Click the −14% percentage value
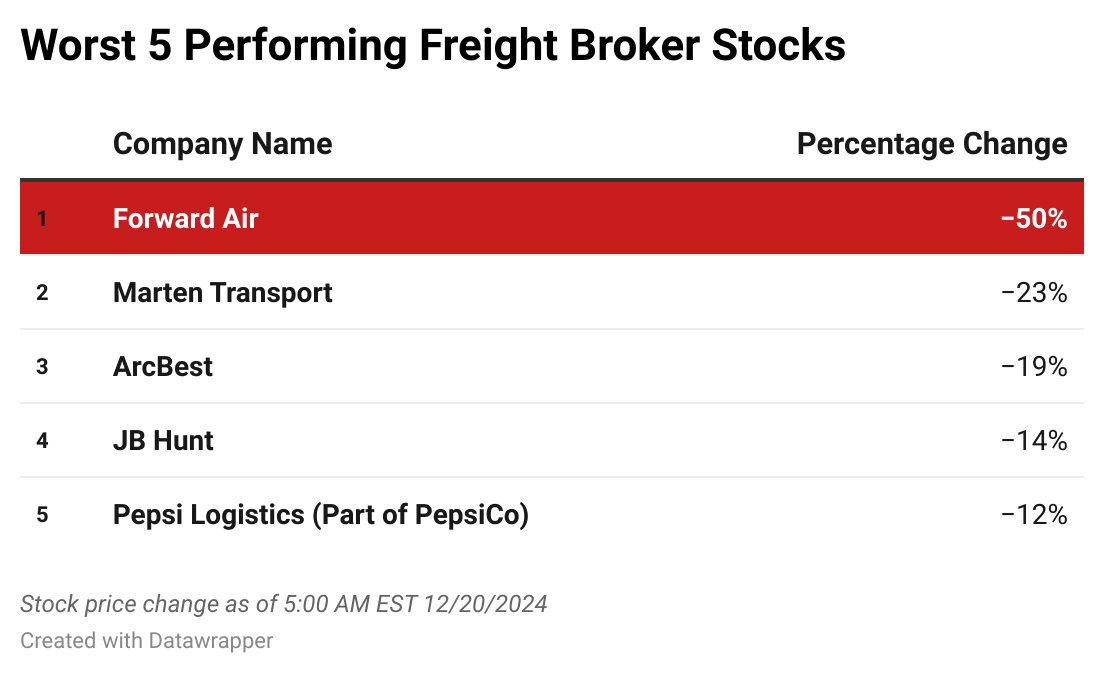Viewport: 1104px width, 674px height. point(1034,440)
